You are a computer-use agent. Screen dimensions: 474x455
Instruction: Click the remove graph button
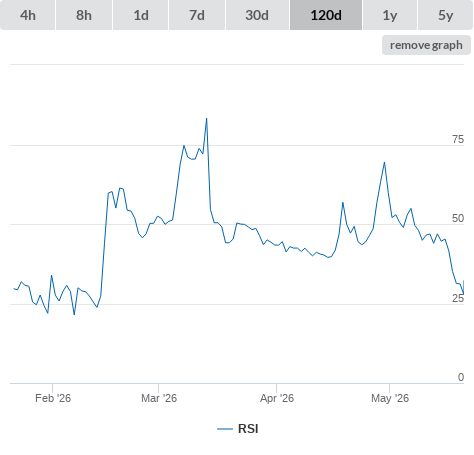[x=426, y=45]
